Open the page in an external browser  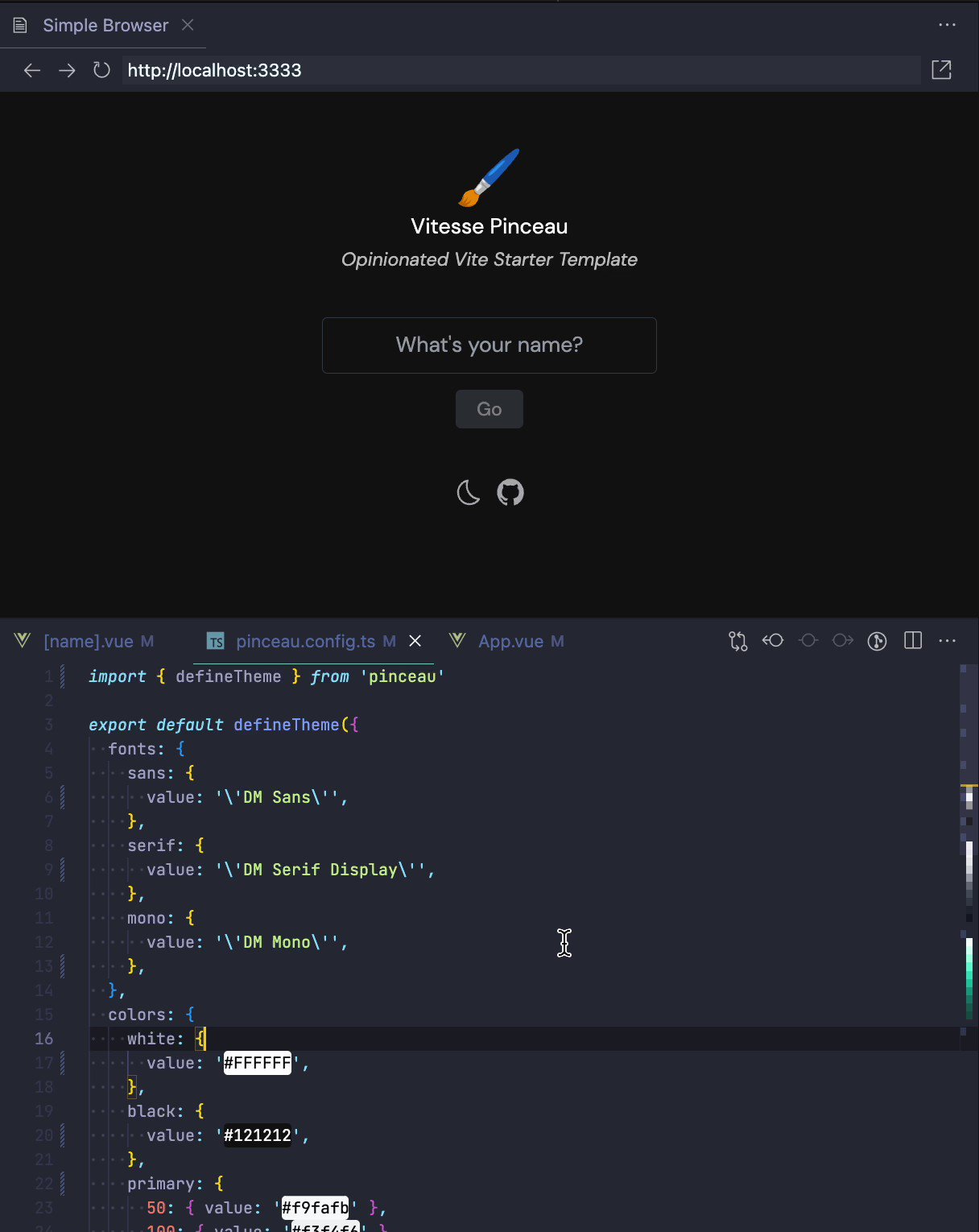point(941,70)
